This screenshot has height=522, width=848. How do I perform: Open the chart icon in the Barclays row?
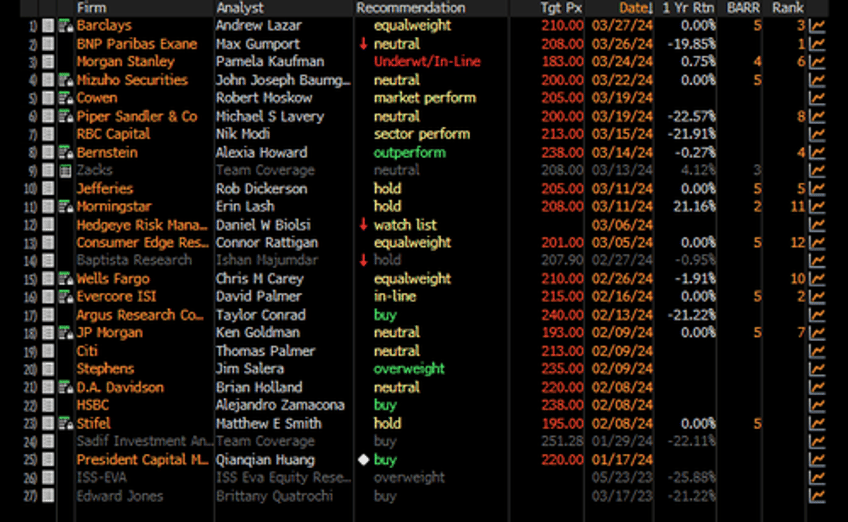[x=817, y=25]
